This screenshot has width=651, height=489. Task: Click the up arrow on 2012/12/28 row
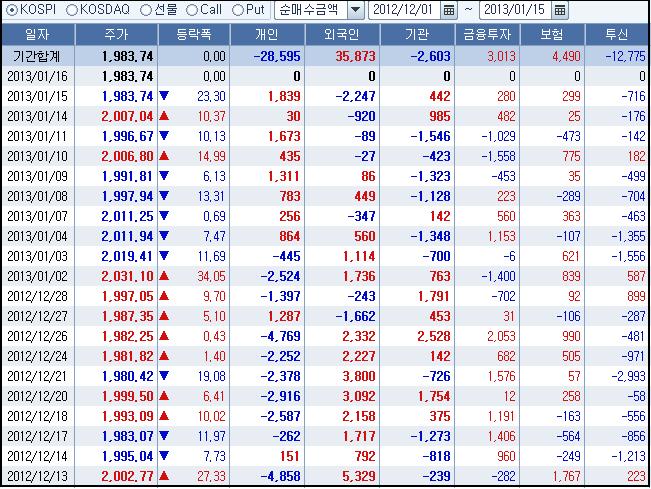click(164, 296)
